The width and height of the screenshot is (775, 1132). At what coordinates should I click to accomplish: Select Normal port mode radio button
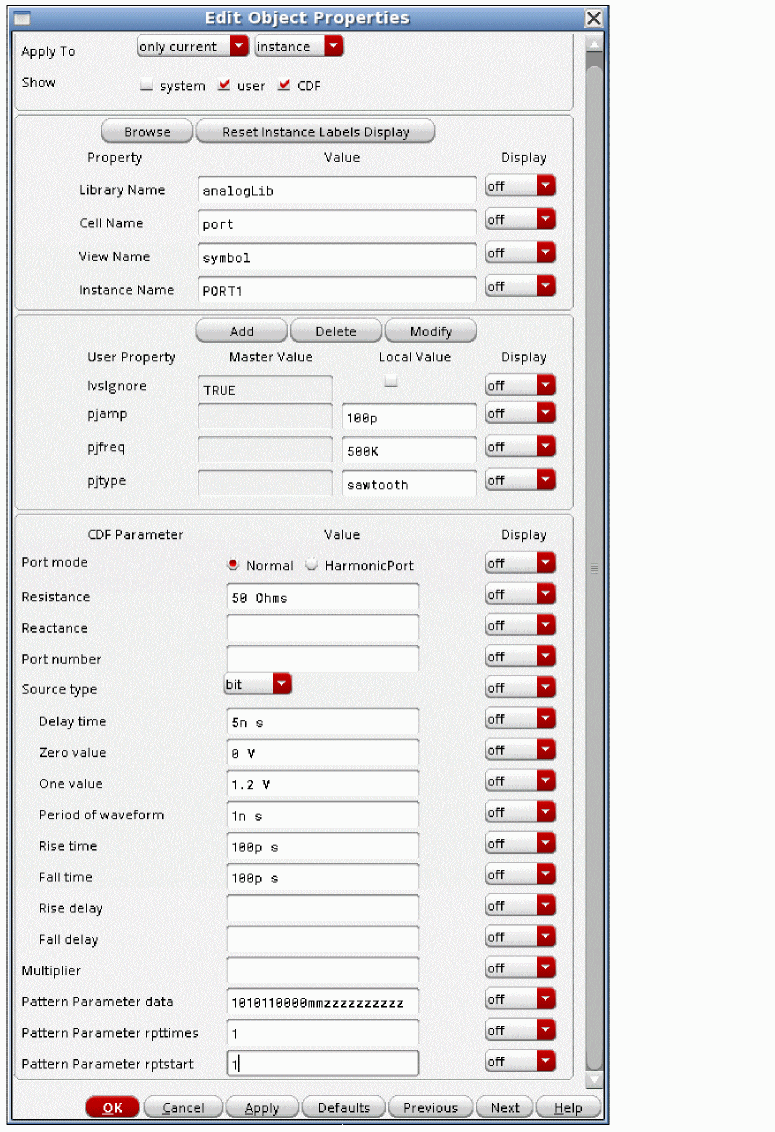pyautogui.click(x=234, y=565)
